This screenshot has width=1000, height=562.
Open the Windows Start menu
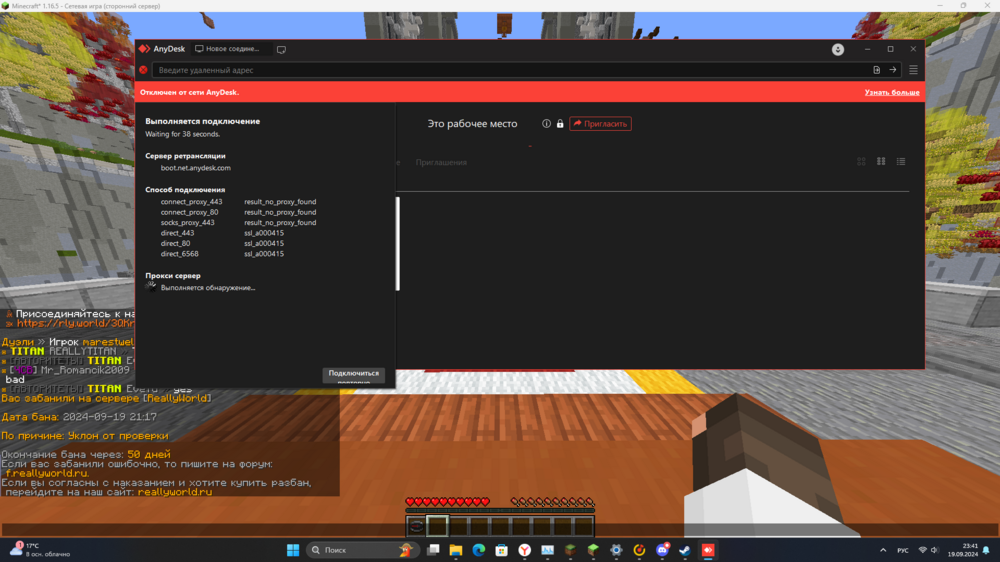(293, 550)
